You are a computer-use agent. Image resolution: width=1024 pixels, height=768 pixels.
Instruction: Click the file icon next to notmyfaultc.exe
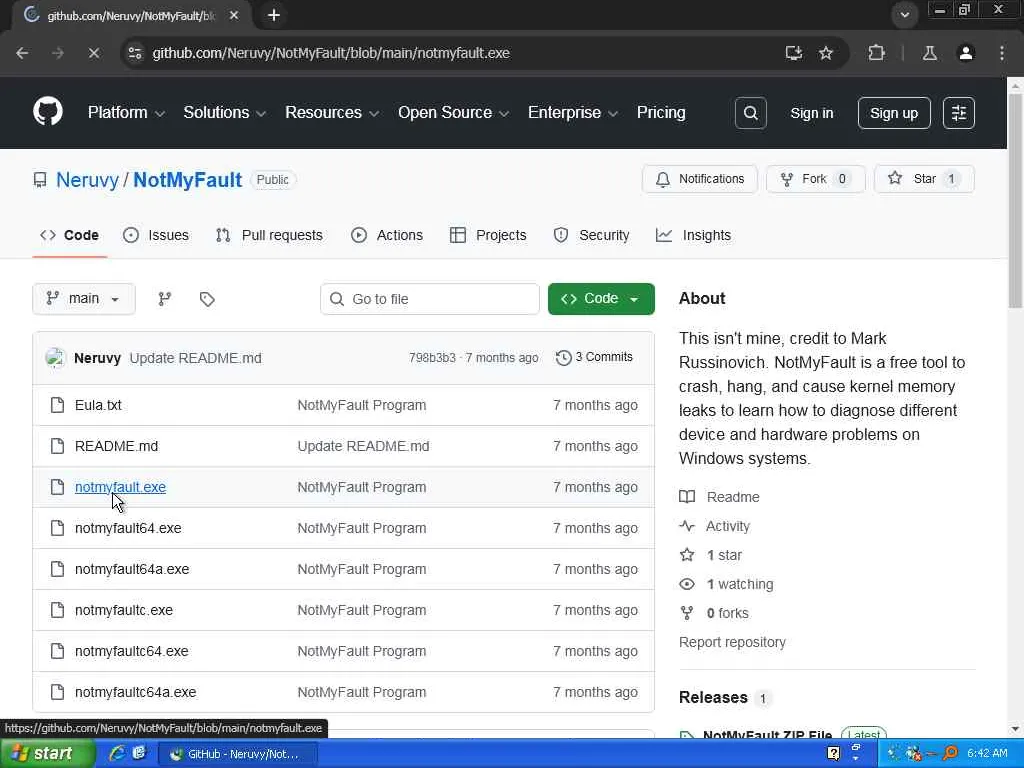57,611
